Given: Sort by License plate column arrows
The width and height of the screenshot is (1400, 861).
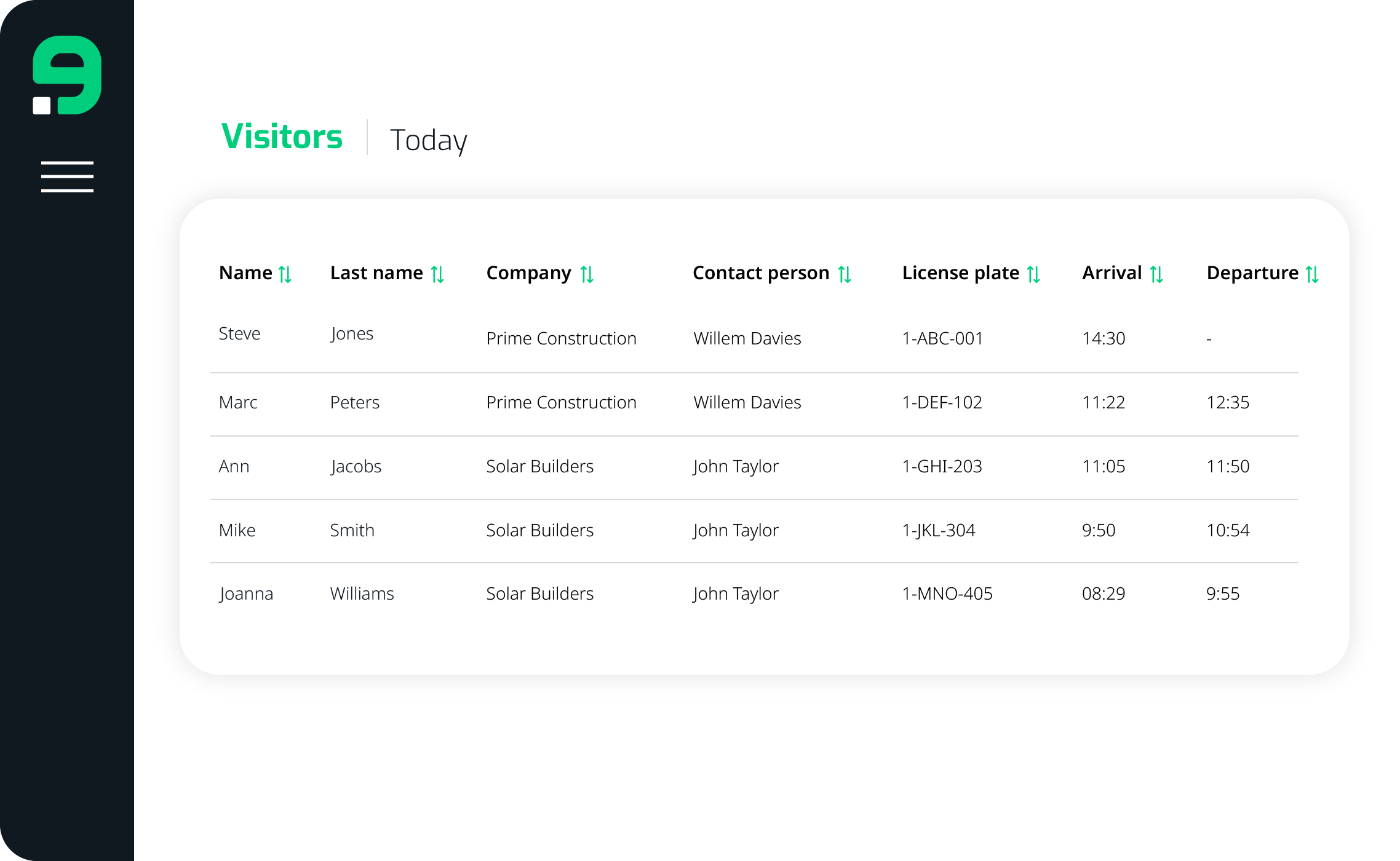Looking at the screenshot, I should pyautogui.click(x=1033, y=274).
